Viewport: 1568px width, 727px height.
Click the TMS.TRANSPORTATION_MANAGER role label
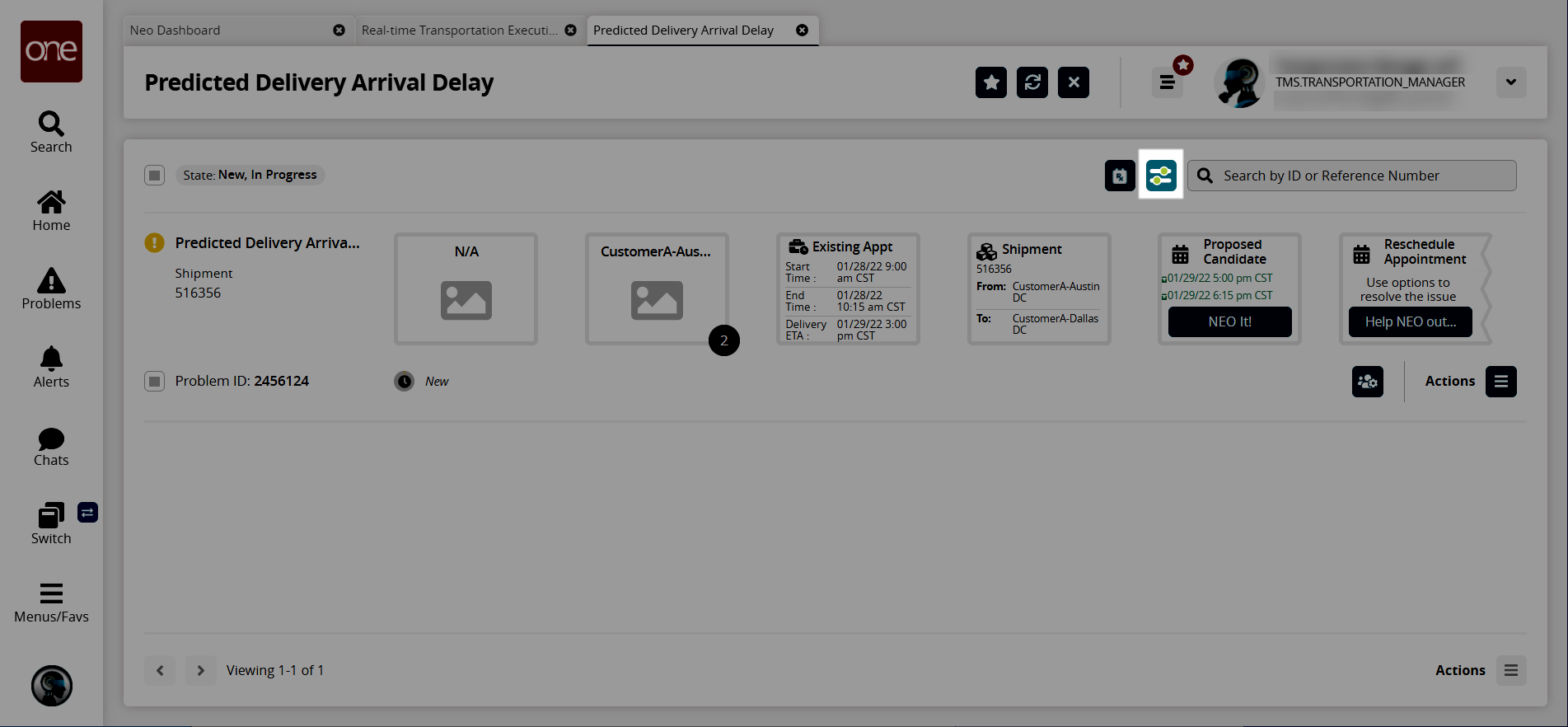pyautogui.click(x=1370, y=82)
